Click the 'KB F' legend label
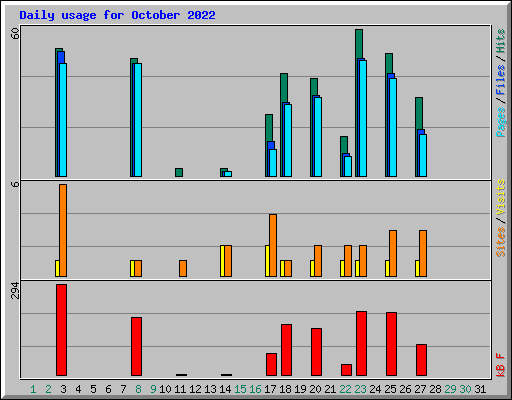This screenshot has width=512, height=400. pyautogui.click(x=501, y=365)
